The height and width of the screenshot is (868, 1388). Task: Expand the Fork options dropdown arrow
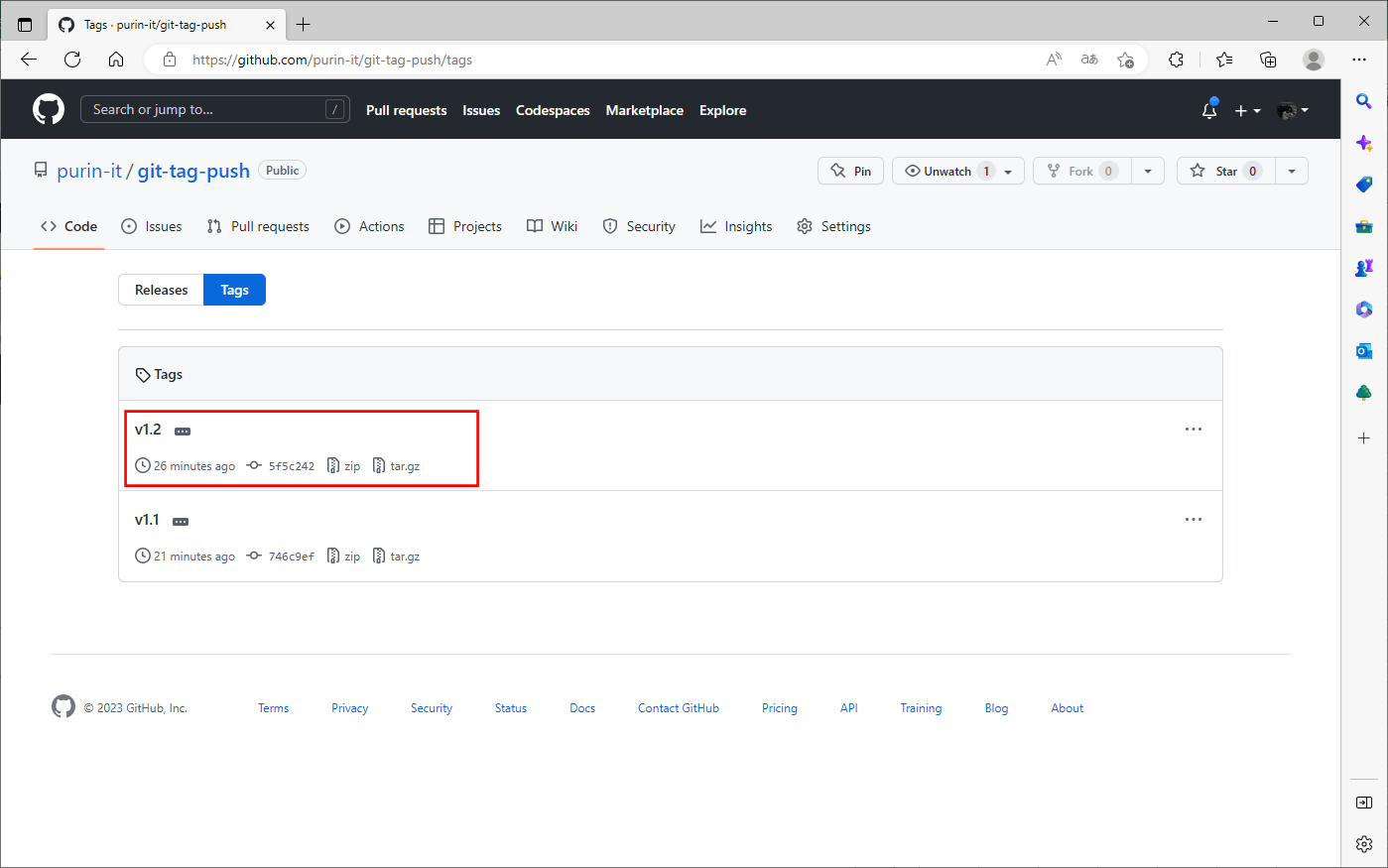1148,171
